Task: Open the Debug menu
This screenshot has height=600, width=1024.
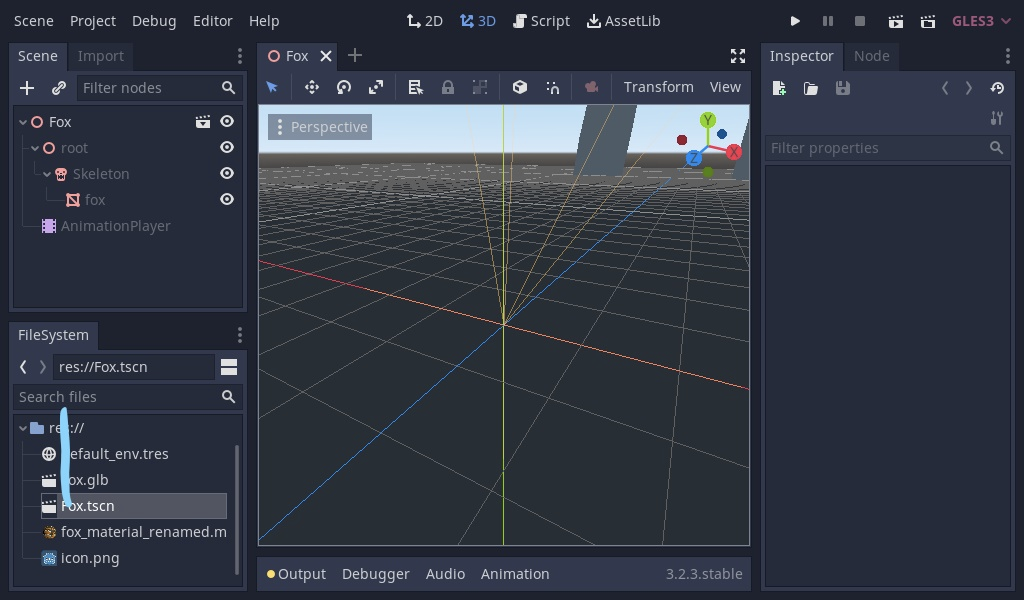Action: coord(154,21)
